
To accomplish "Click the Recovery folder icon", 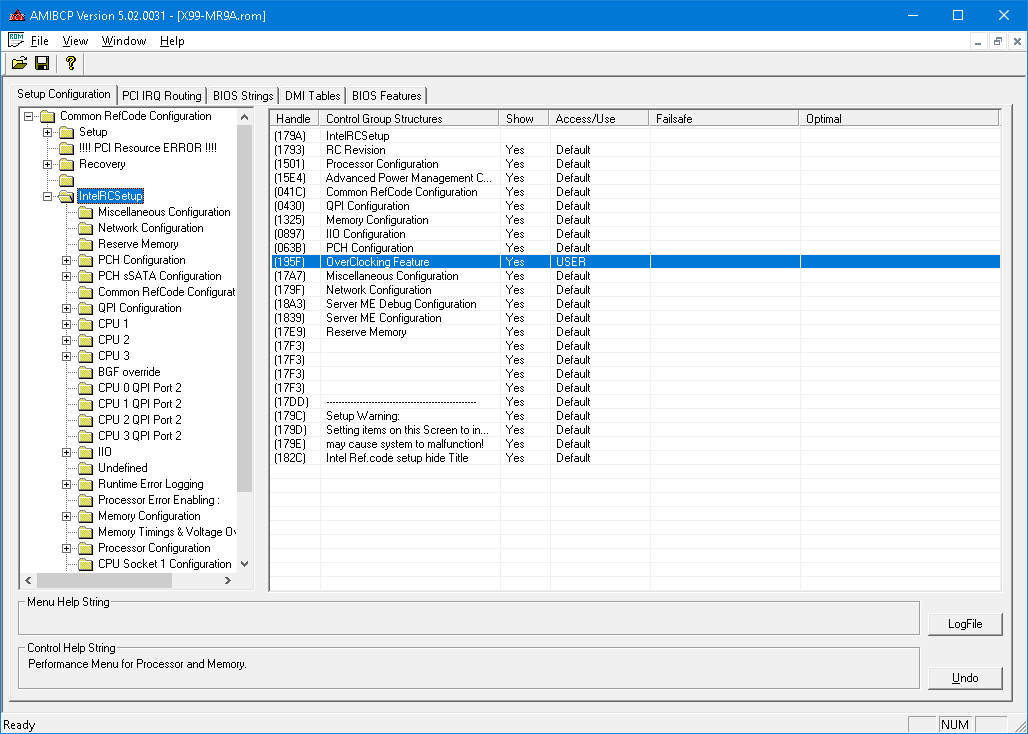I will (66, 164).
